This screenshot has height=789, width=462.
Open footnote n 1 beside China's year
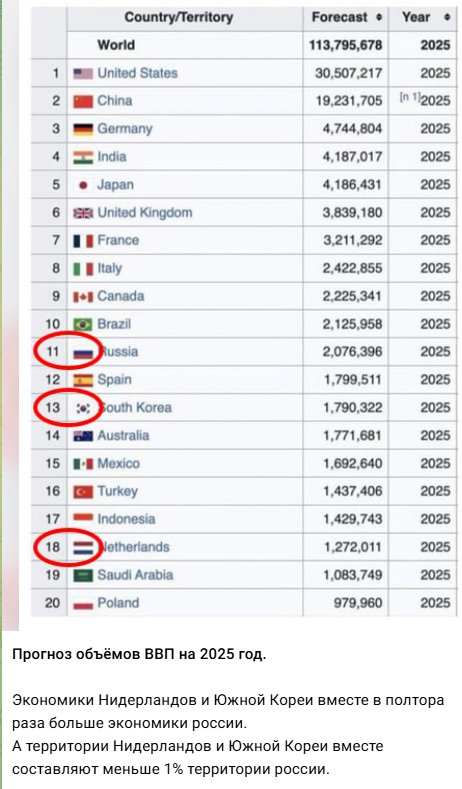tap(410, 98)
